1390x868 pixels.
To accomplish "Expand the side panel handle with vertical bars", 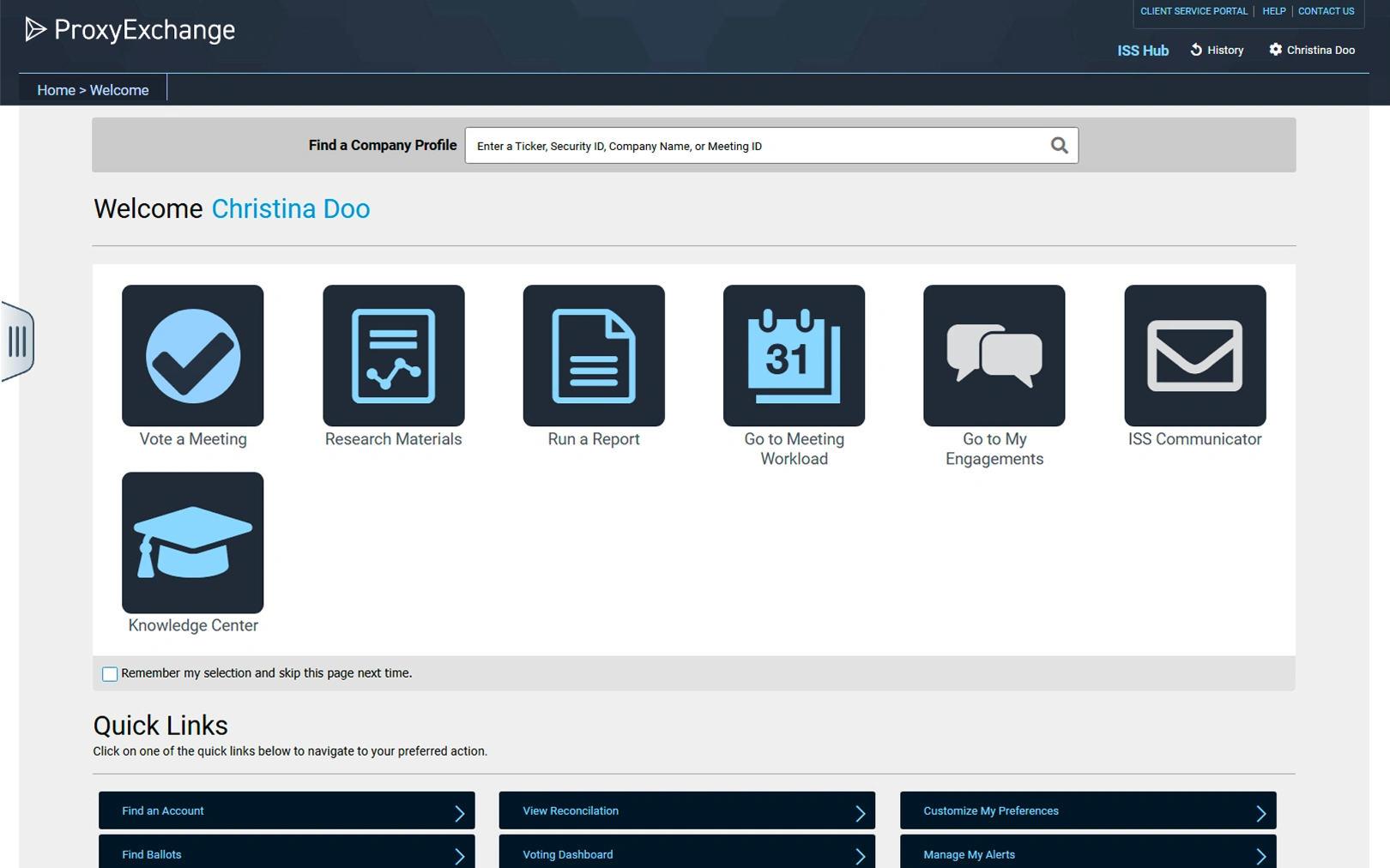I will click(17, 341).
